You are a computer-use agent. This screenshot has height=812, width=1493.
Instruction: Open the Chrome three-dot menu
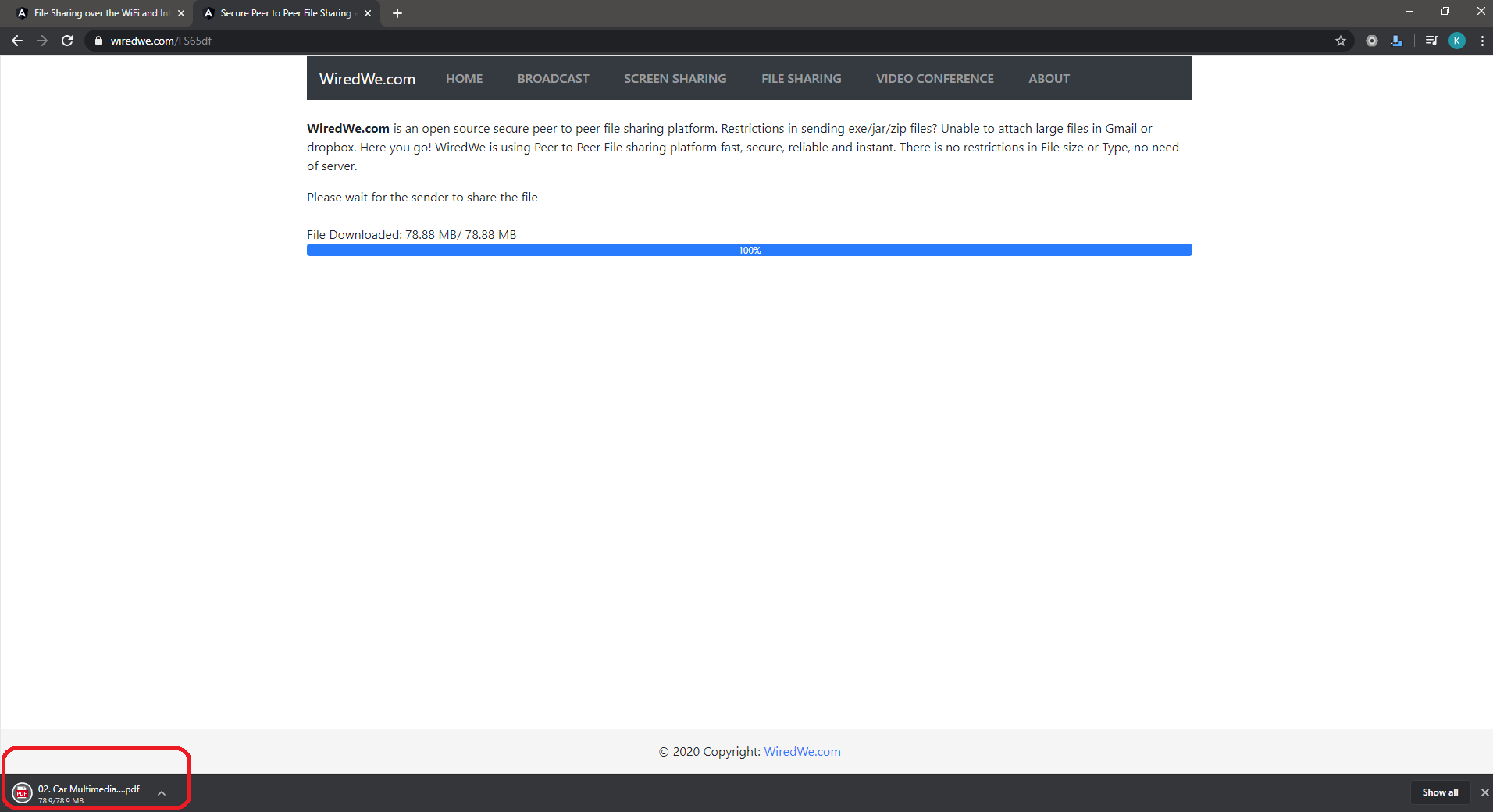[1482, 41]
